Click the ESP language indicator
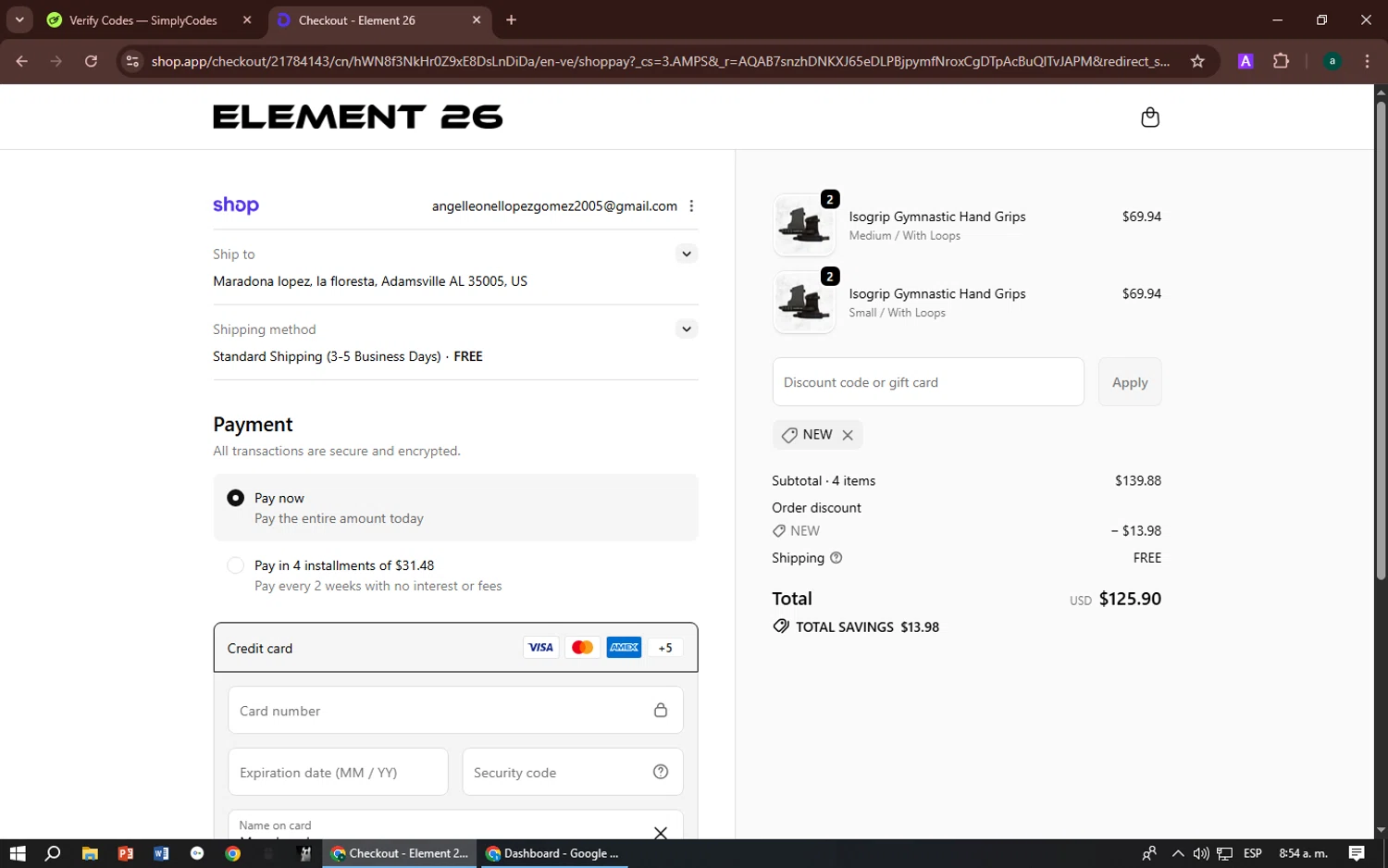 click(1253, 853)
